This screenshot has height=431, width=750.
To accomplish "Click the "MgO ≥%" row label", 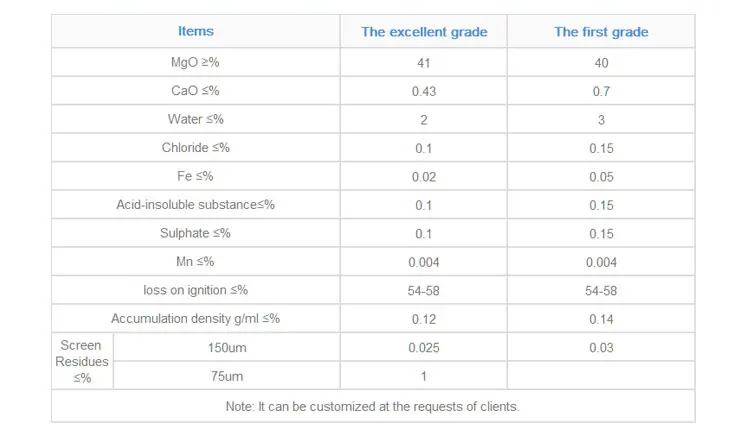I will (x=195, y=63).
